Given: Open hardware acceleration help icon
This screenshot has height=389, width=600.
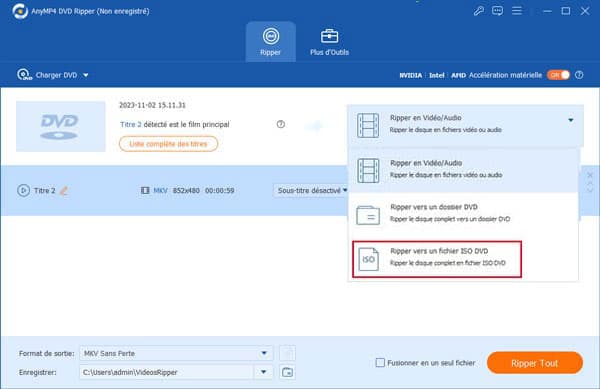Looking at the screenshot, I should [x=579, y=75].
